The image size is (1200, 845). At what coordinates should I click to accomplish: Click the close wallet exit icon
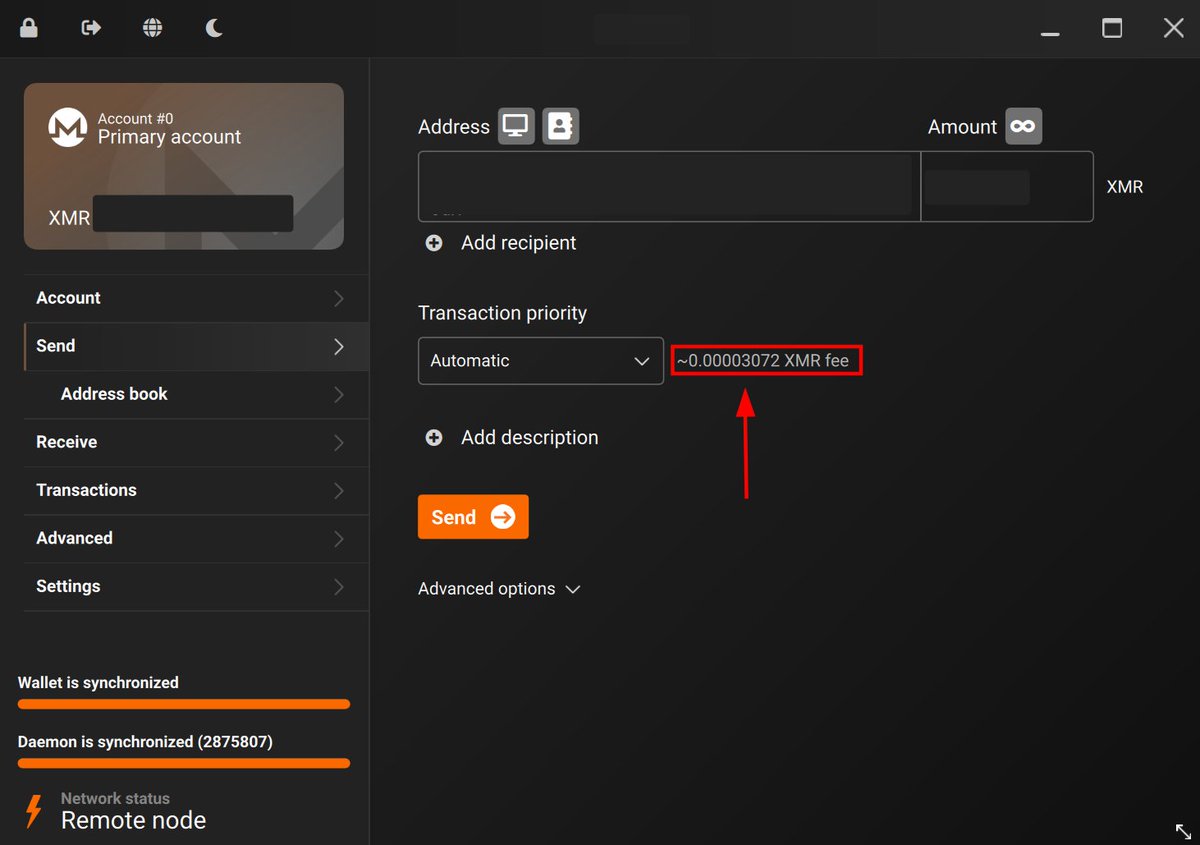[x=91, y=28]
